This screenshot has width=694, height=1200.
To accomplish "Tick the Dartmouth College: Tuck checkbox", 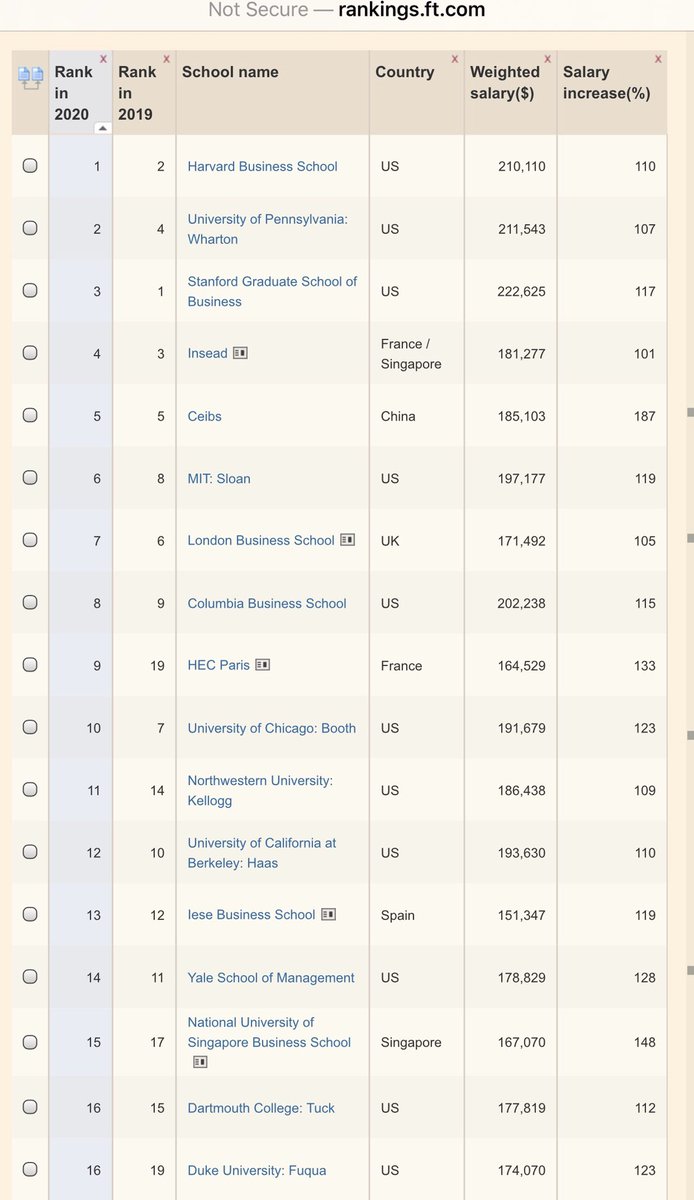I will click(x=30, y=1107).
